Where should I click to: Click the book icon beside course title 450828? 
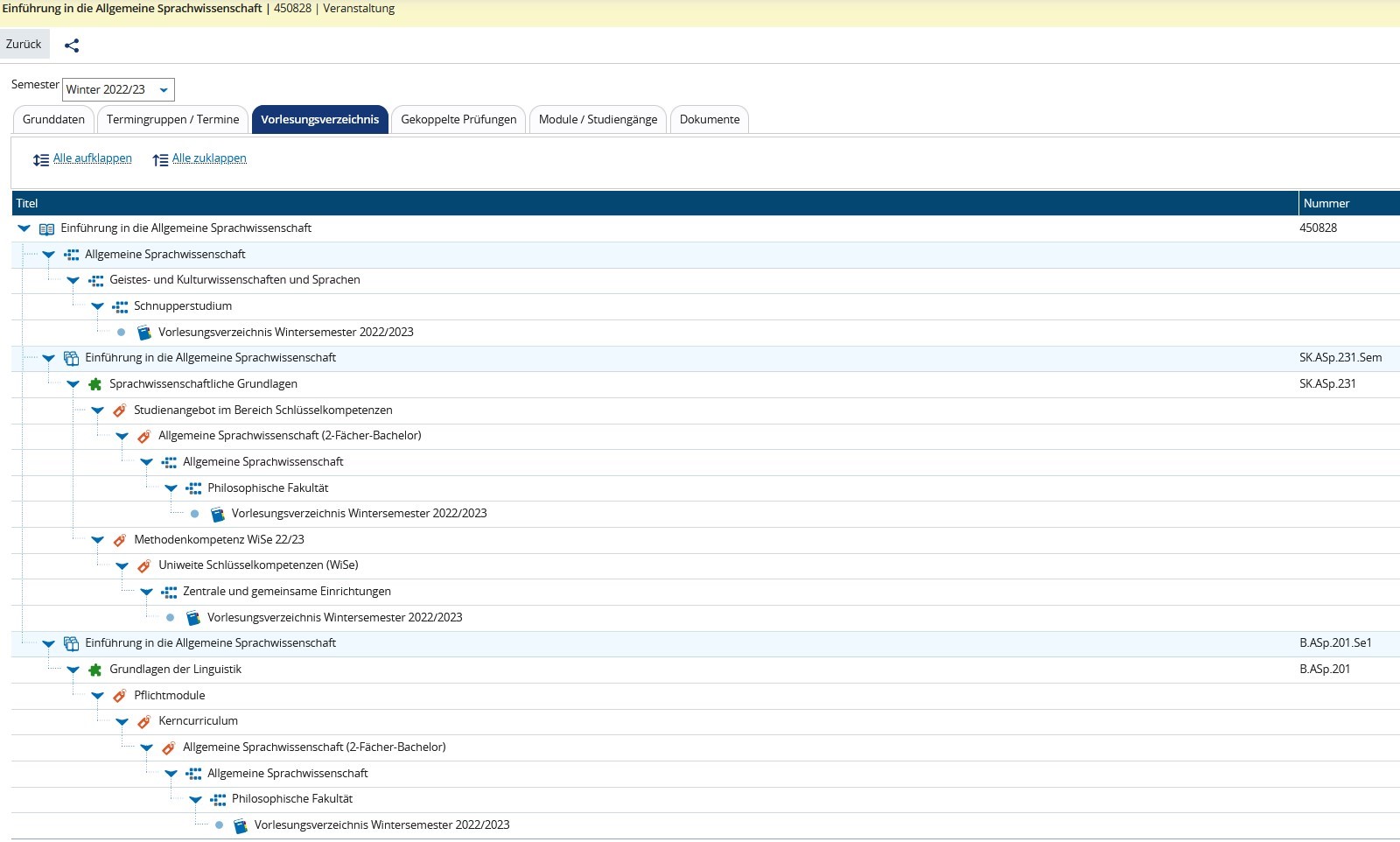46,228
